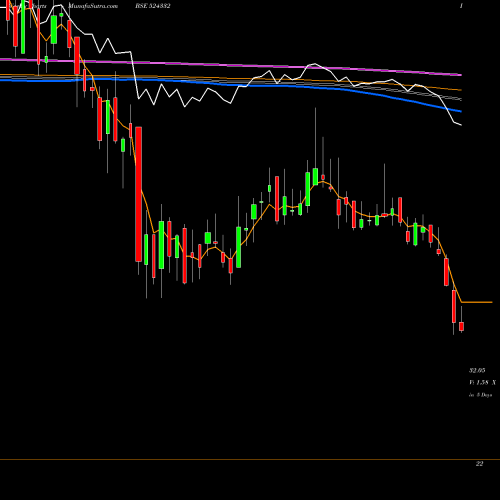Click the 32.05 price value
500x500 pixels.
tap(477, 370)
